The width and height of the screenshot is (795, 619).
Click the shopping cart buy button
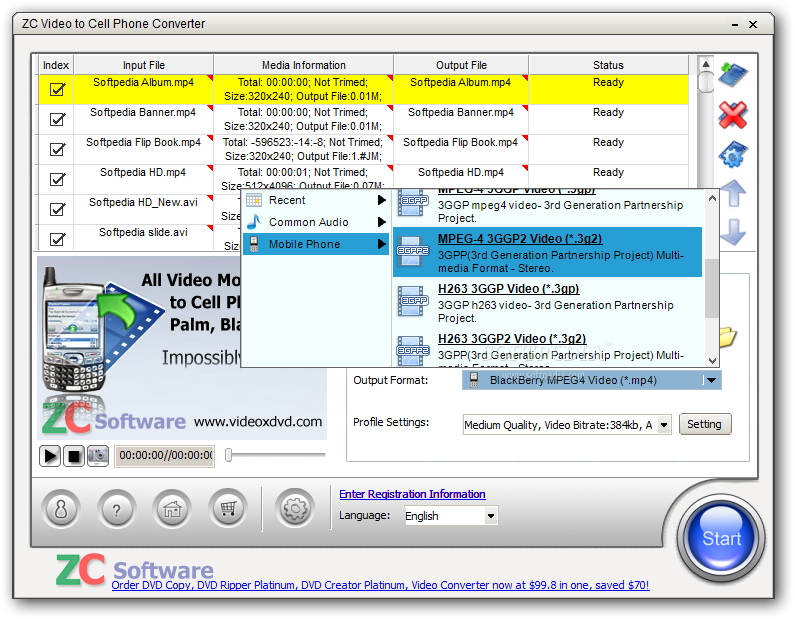[228, 509]
